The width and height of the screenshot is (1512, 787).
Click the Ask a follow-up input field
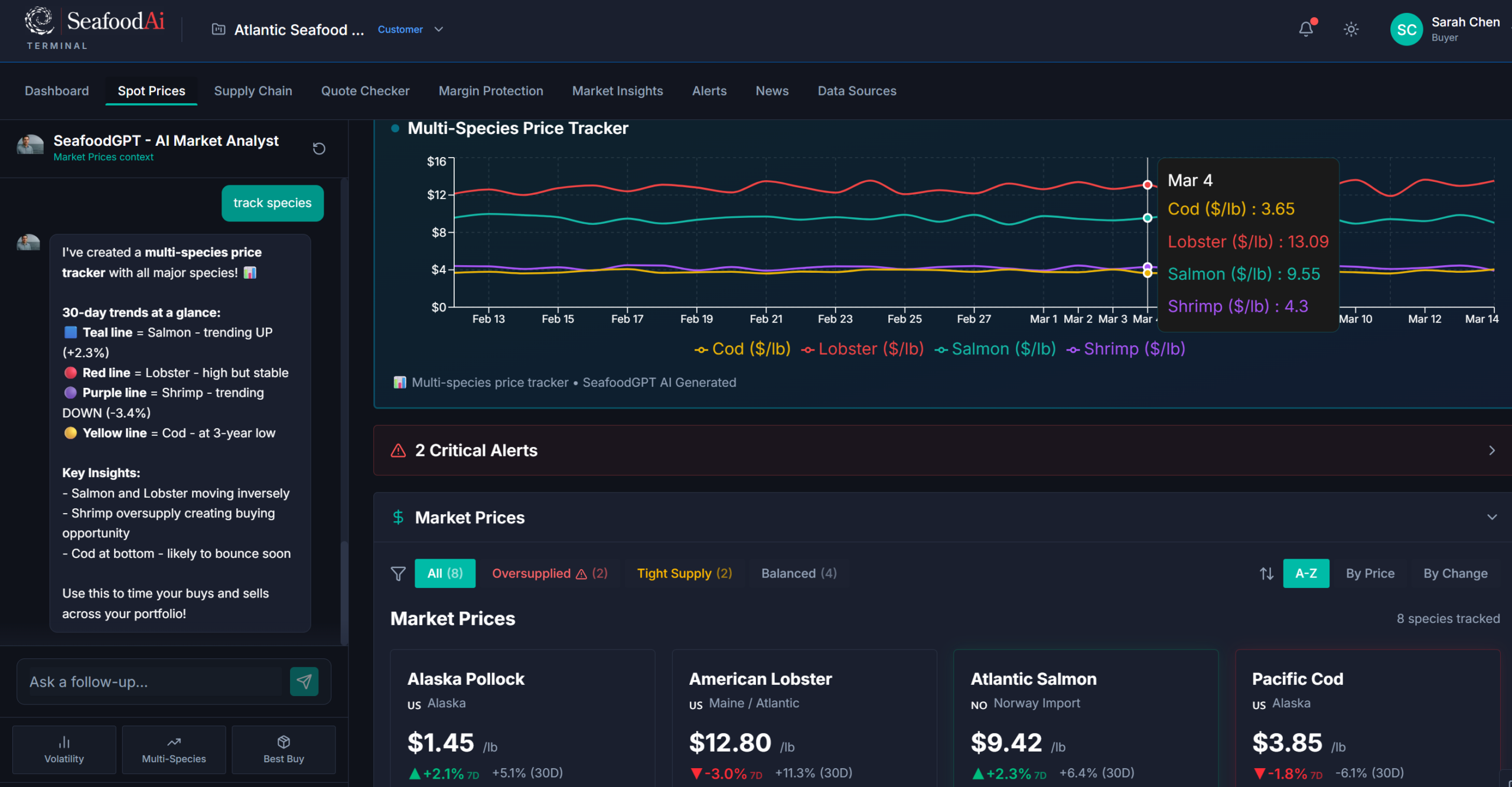point(154,682)
